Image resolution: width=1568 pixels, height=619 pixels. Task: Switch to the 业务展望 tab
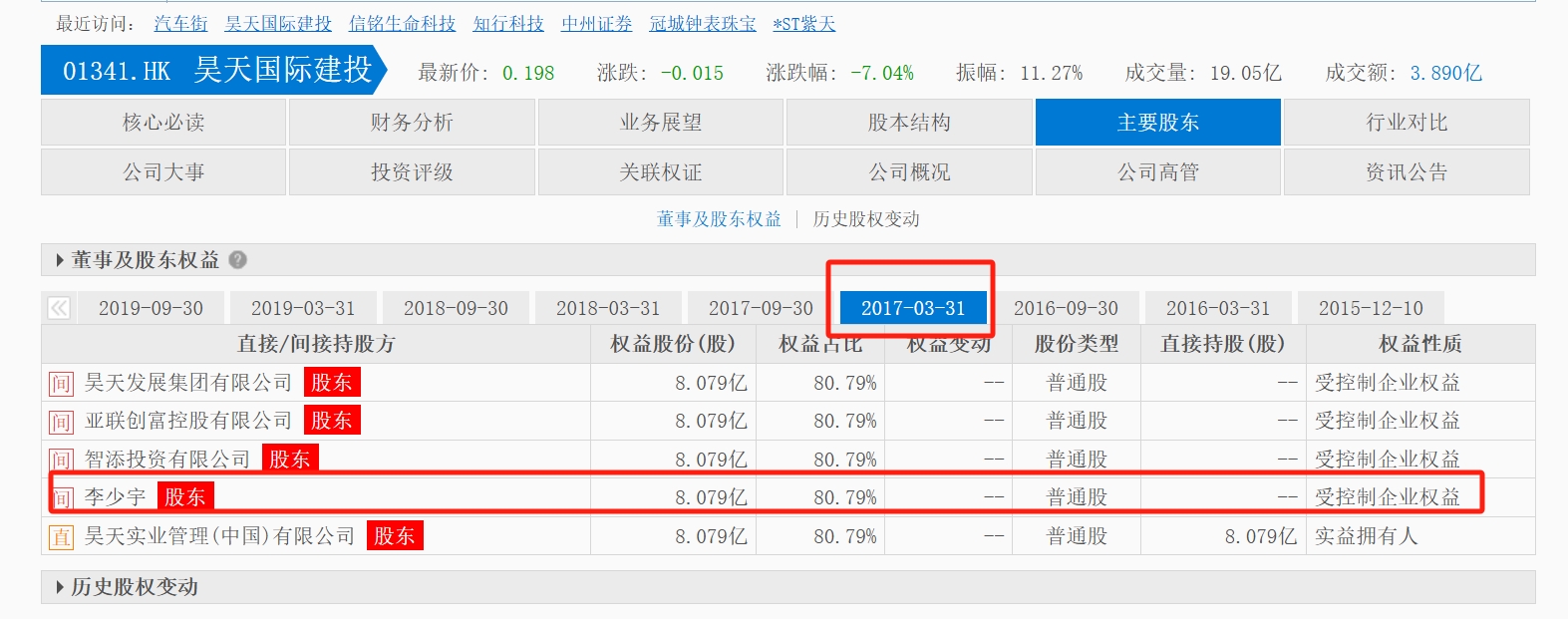click(661, 123)
